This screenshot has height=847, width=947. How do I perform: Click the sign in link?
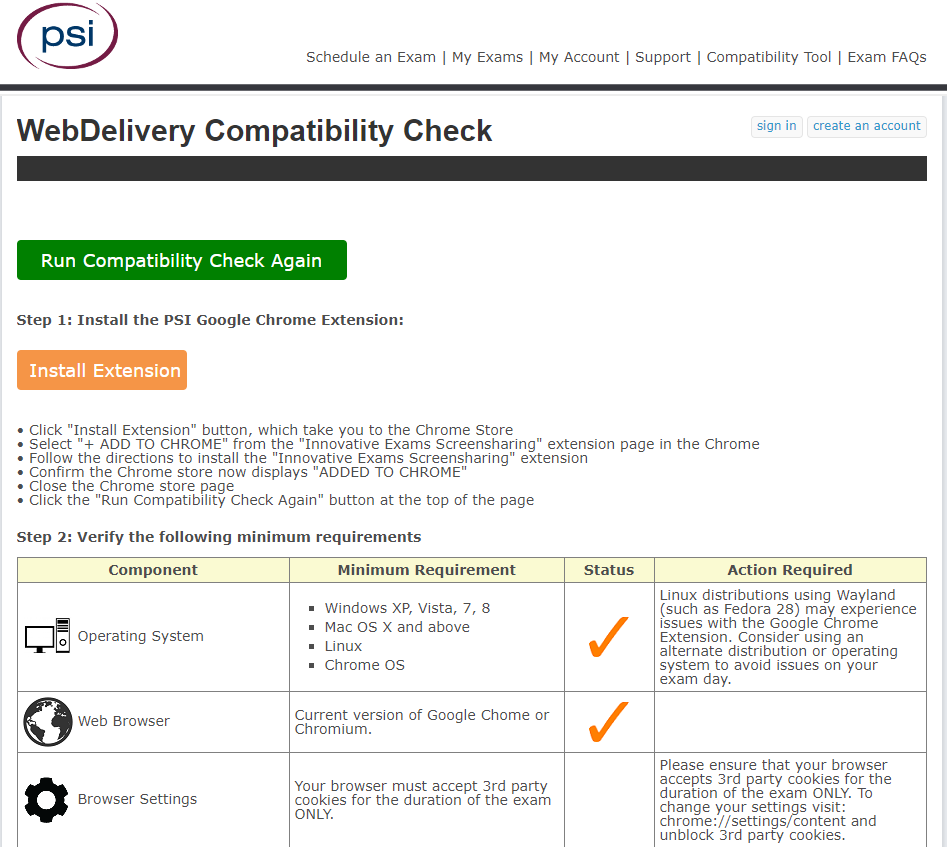pos(777,126)
